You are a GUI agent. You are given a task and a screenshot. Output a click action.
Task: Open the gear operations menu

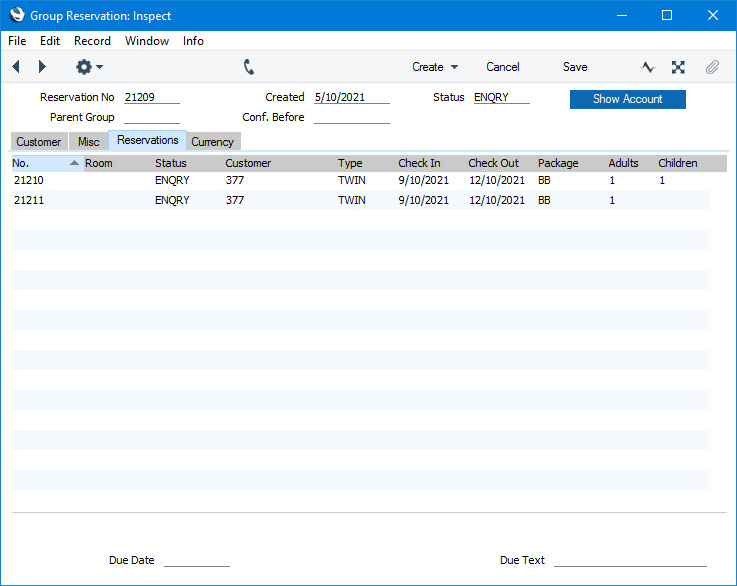click(x=89, y=67)
